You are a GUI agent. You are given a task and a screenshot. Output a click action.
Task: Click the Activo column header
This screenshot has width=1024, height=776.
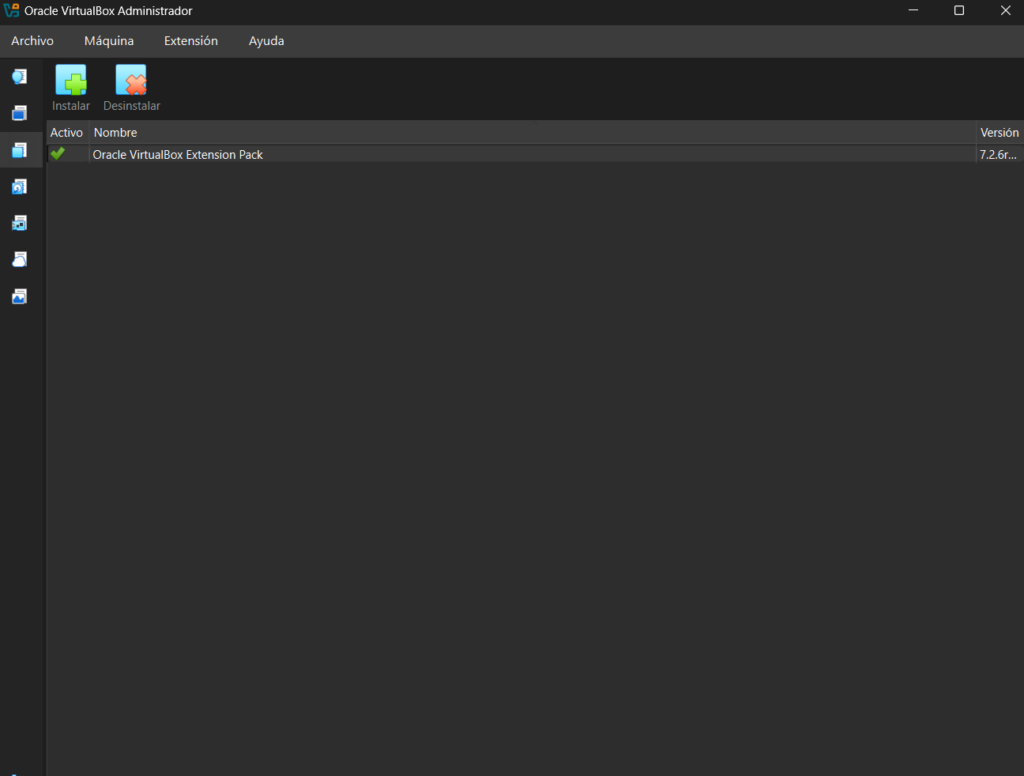pos(66,133)
